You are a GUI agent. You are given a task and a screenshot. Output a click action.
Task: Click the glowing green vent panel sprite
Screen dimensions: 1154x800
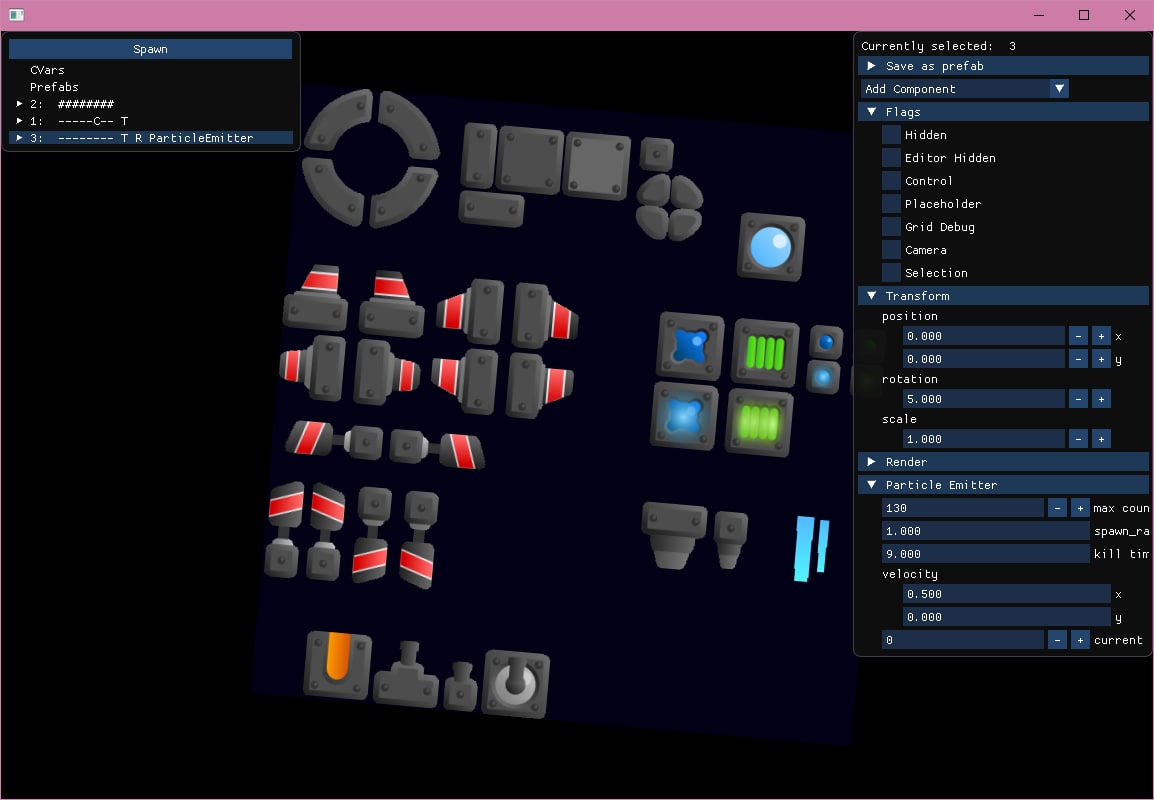click(x=760, y=423)
